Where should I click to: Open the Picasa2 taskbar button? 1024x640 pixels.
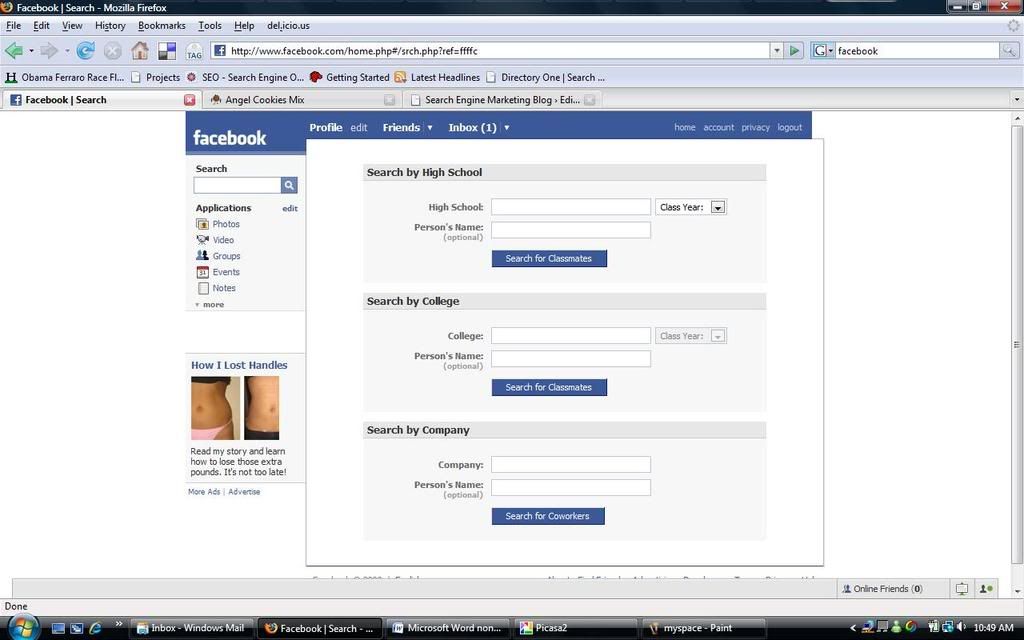575,628
